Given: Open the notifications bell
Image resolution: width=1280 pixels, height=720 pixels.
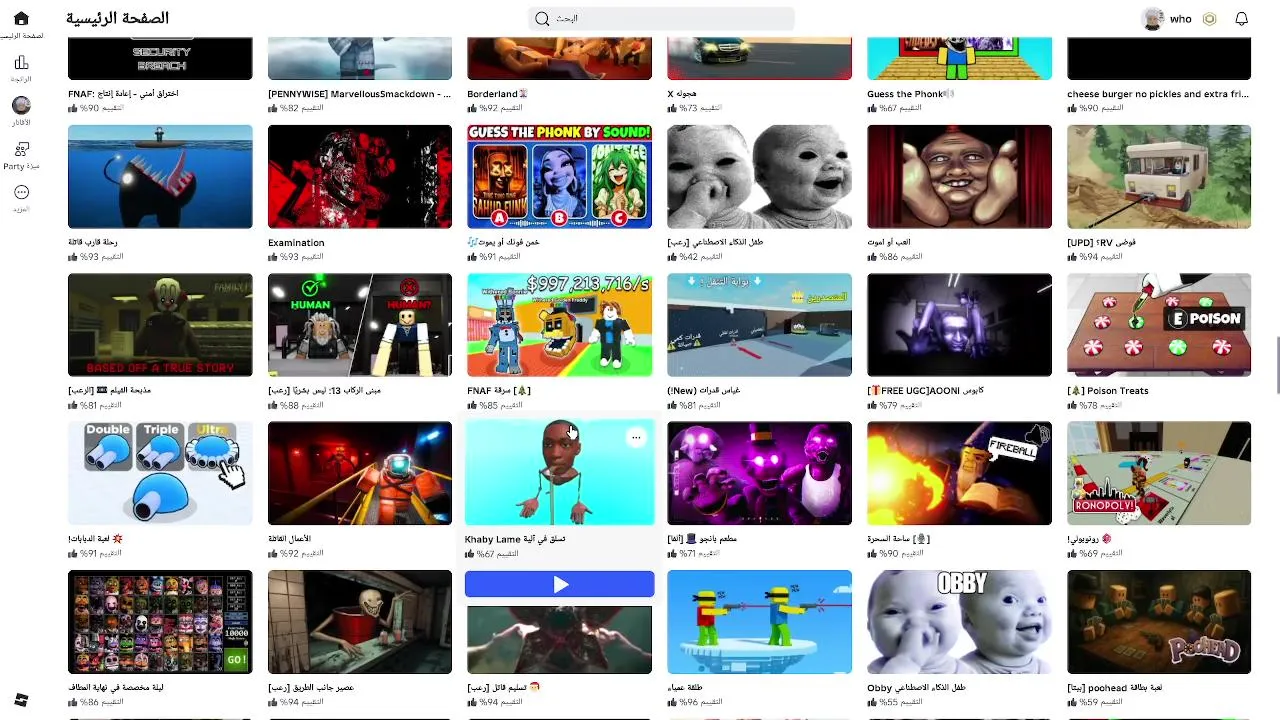Looking at the screenshot, I should pos(1241,18).
